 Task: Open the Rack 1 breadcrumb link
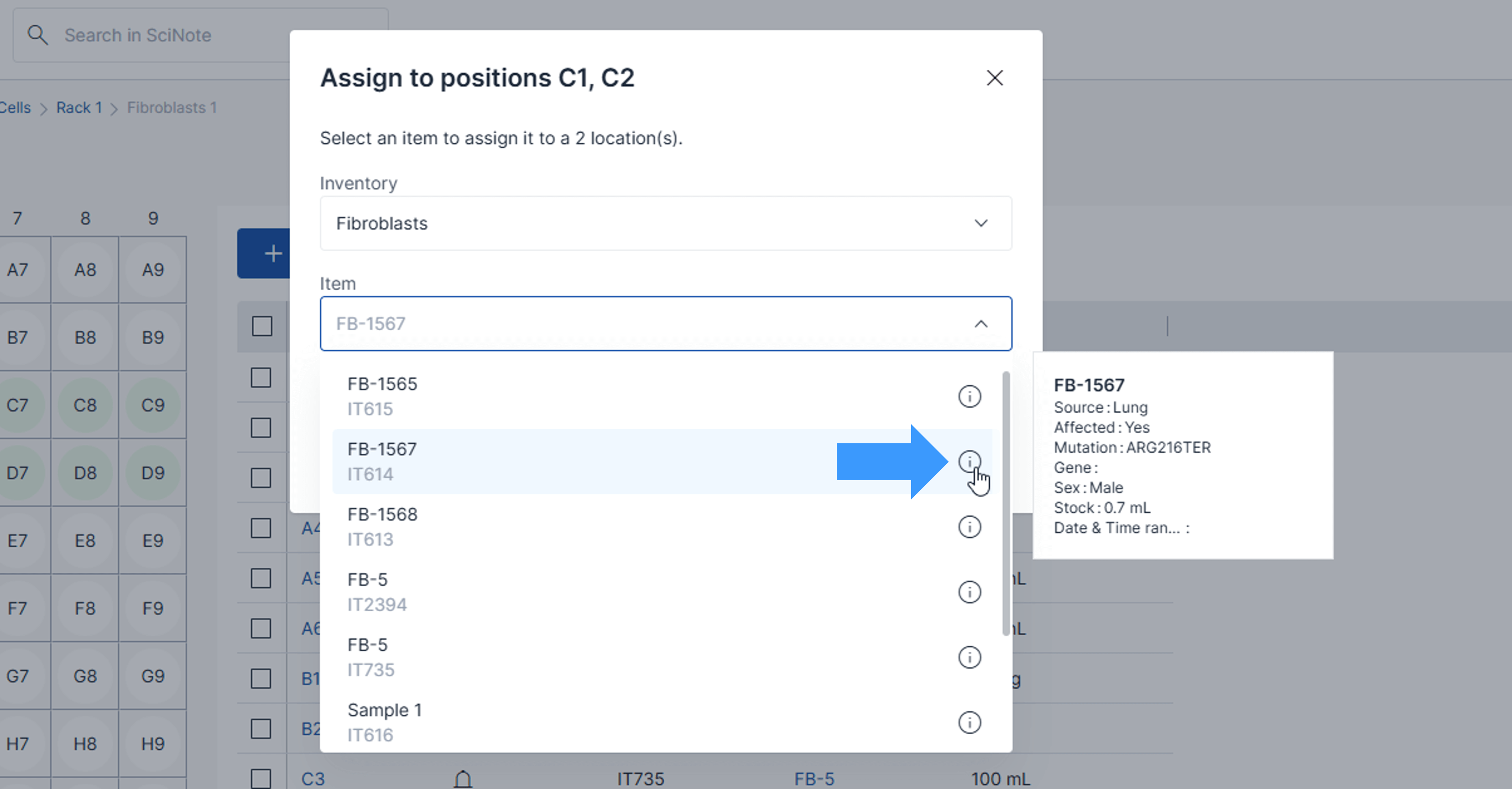(78, 108)
